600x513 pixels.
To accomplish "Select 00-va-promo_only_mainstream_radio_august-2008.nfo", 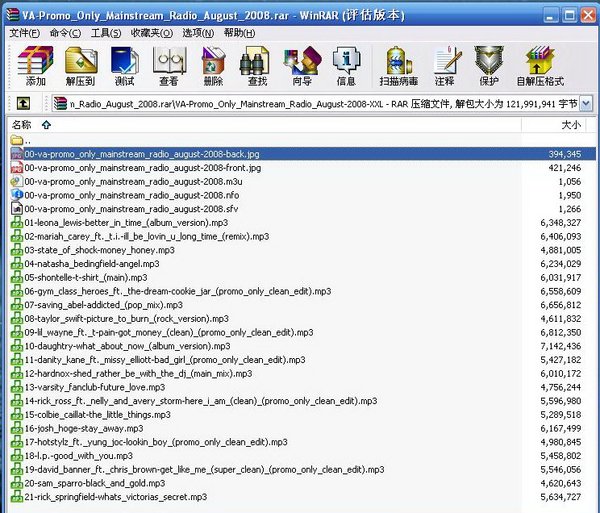I will pos(132,195).
